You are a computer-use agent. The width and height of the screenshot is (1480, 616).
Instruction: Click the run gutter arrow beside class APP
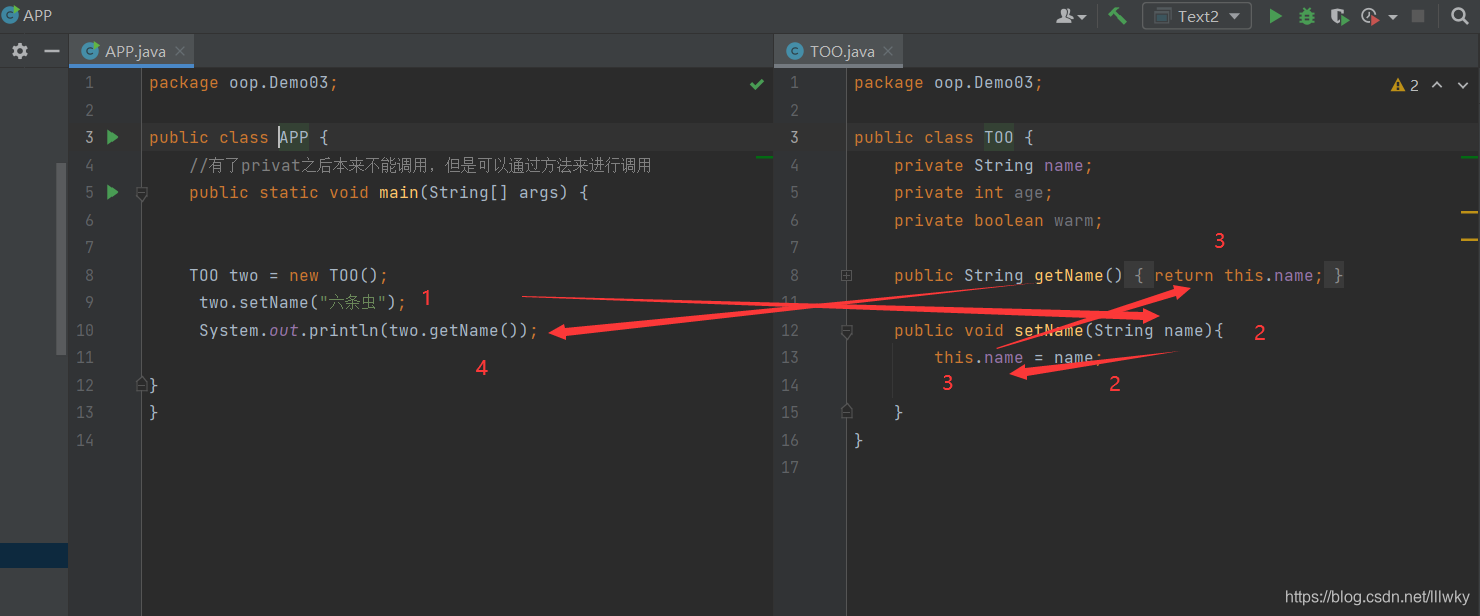(113, 137)
